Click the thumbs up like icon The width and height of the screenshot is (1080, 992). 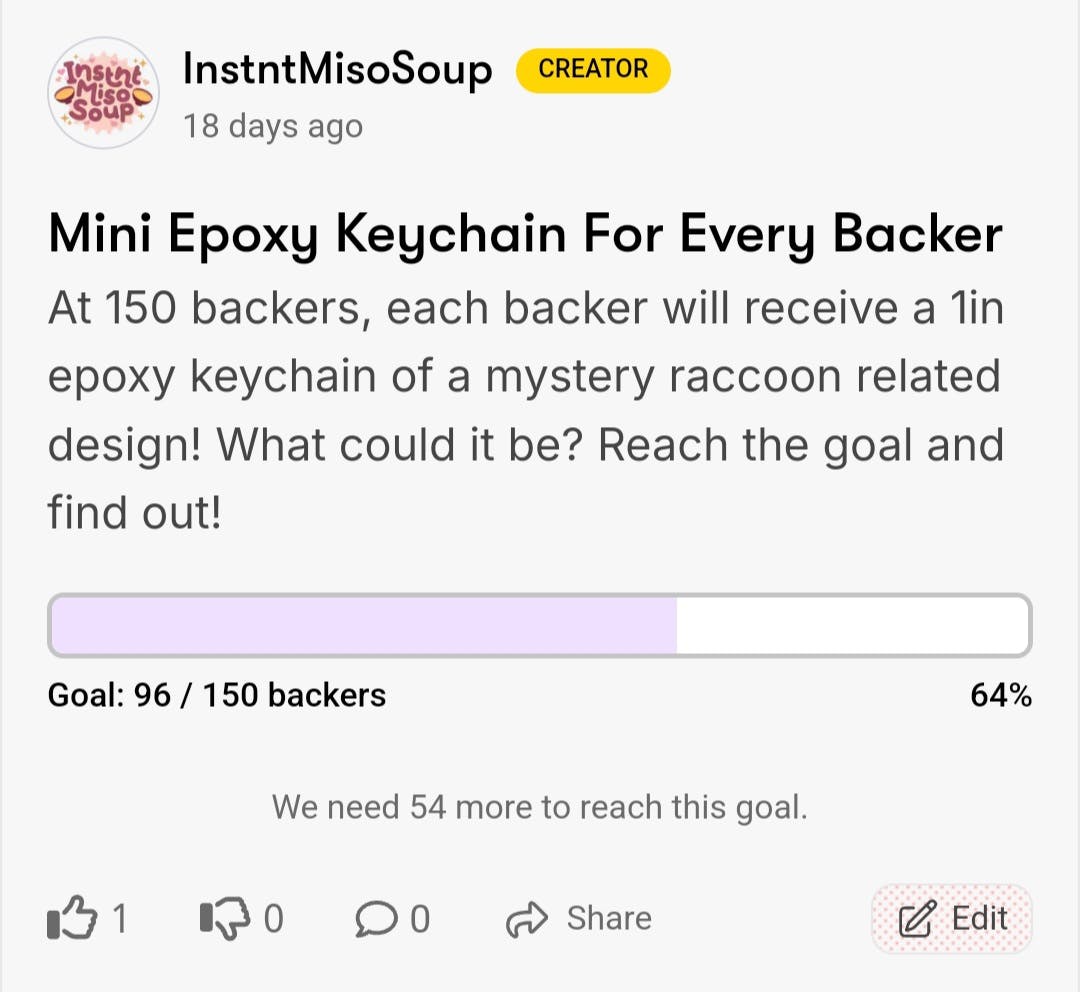coord(71,919)
